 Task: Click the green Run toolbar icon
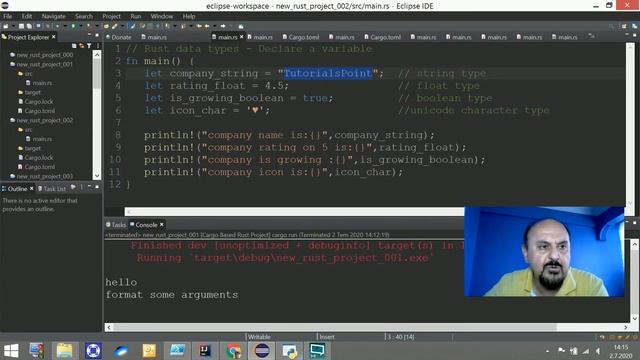coord(73,26)
